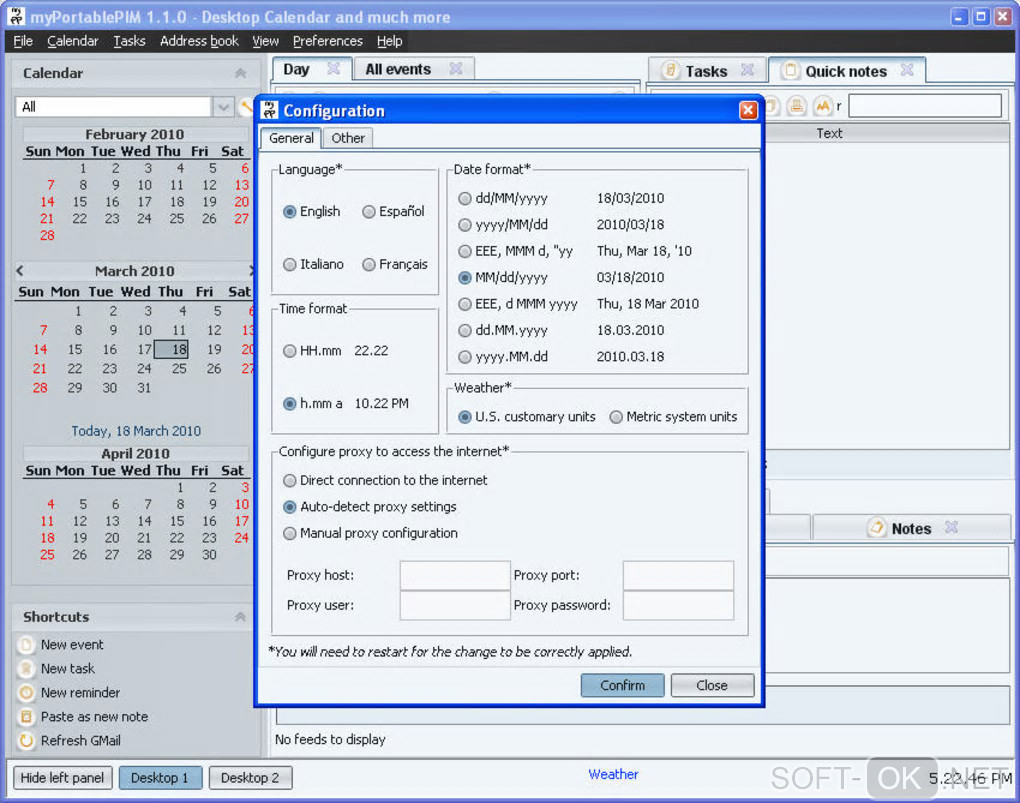Select the Español language option
The image size is (1020, 803).
369,212
